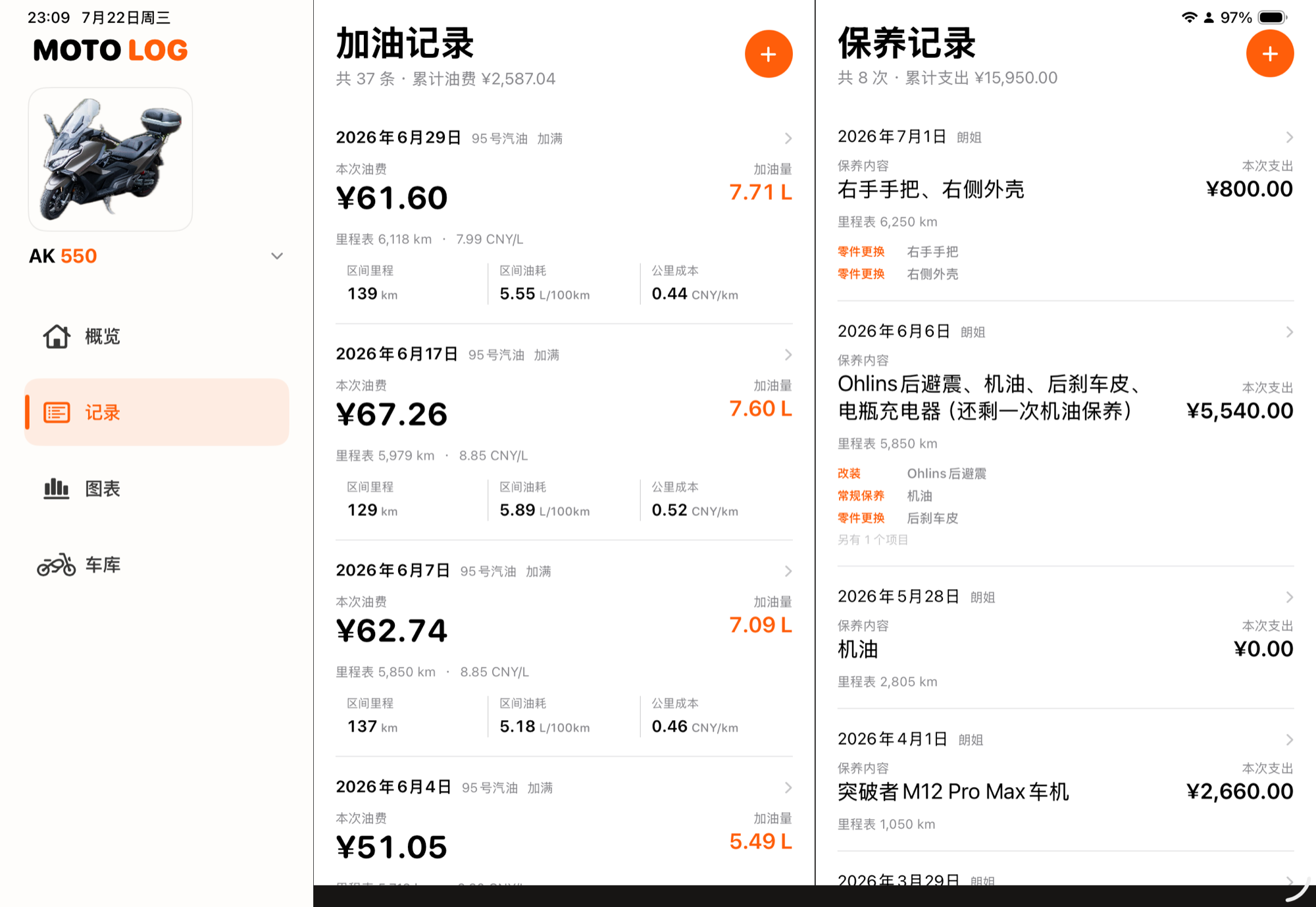The width and height of the screenshot is (1316, 907).
Task: Click the MOTO LOG app logo
Action: (x=111, y=51)
